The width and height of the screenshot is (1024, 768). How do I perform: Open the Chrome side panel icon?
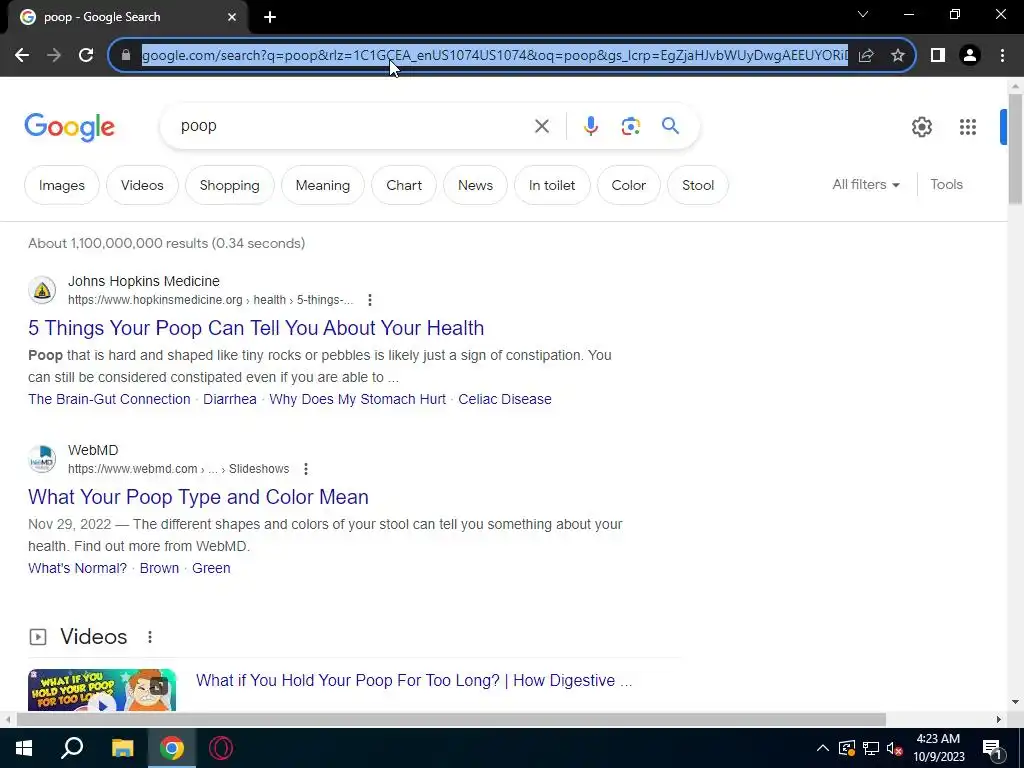point(938,56)
